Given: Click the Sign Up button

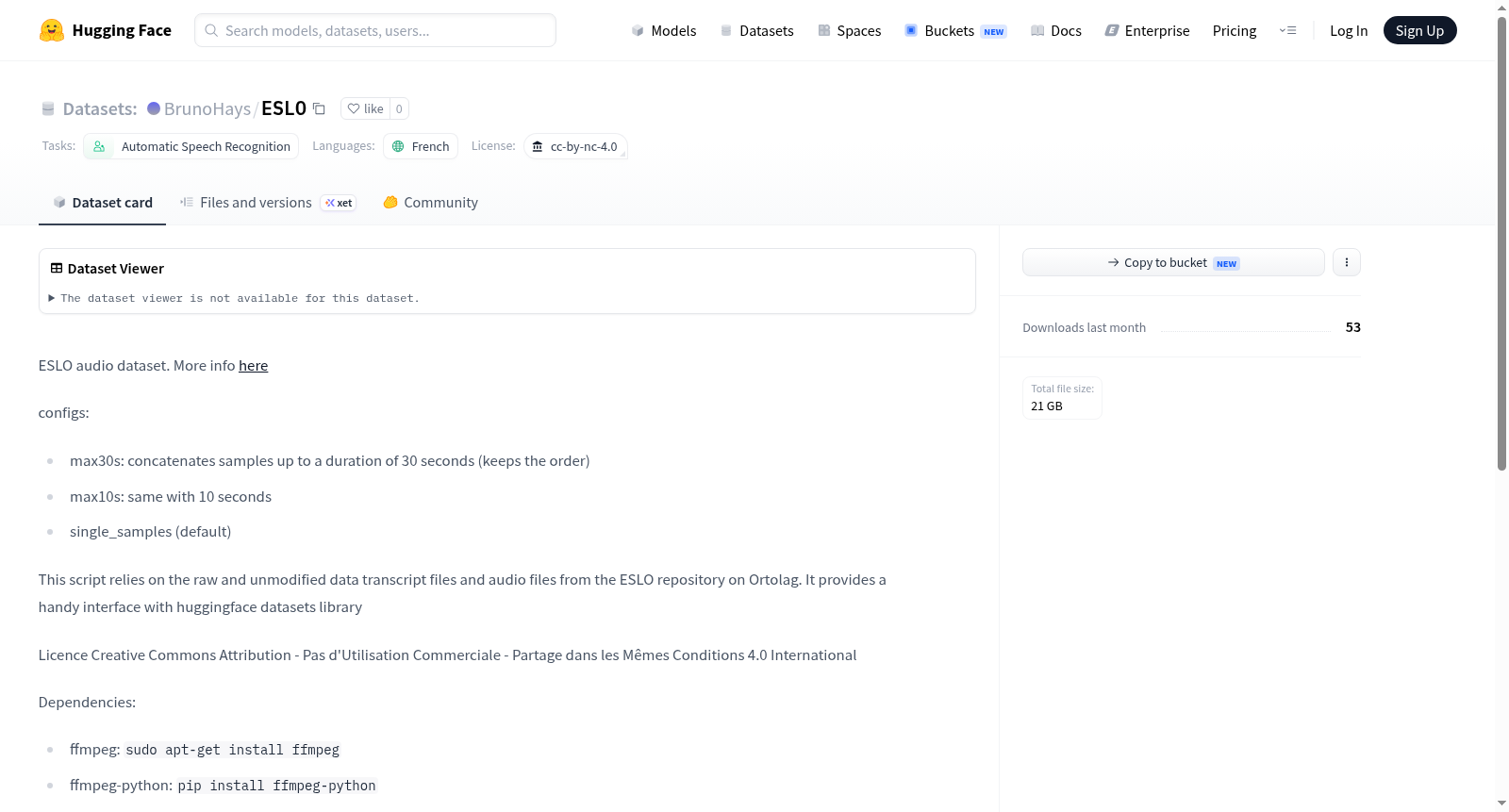Looking at the screenshot, I should pos(1419,30).
